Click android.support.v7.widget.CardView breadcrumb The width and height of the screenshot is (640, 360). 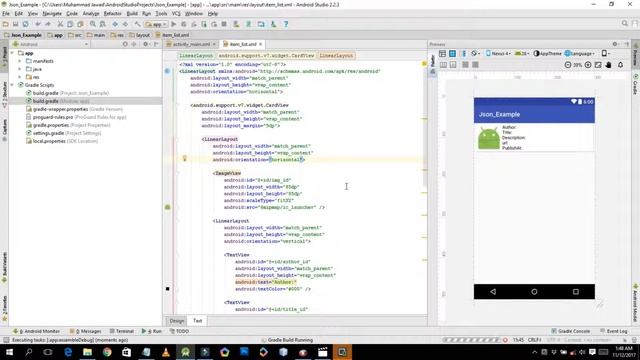266,56
